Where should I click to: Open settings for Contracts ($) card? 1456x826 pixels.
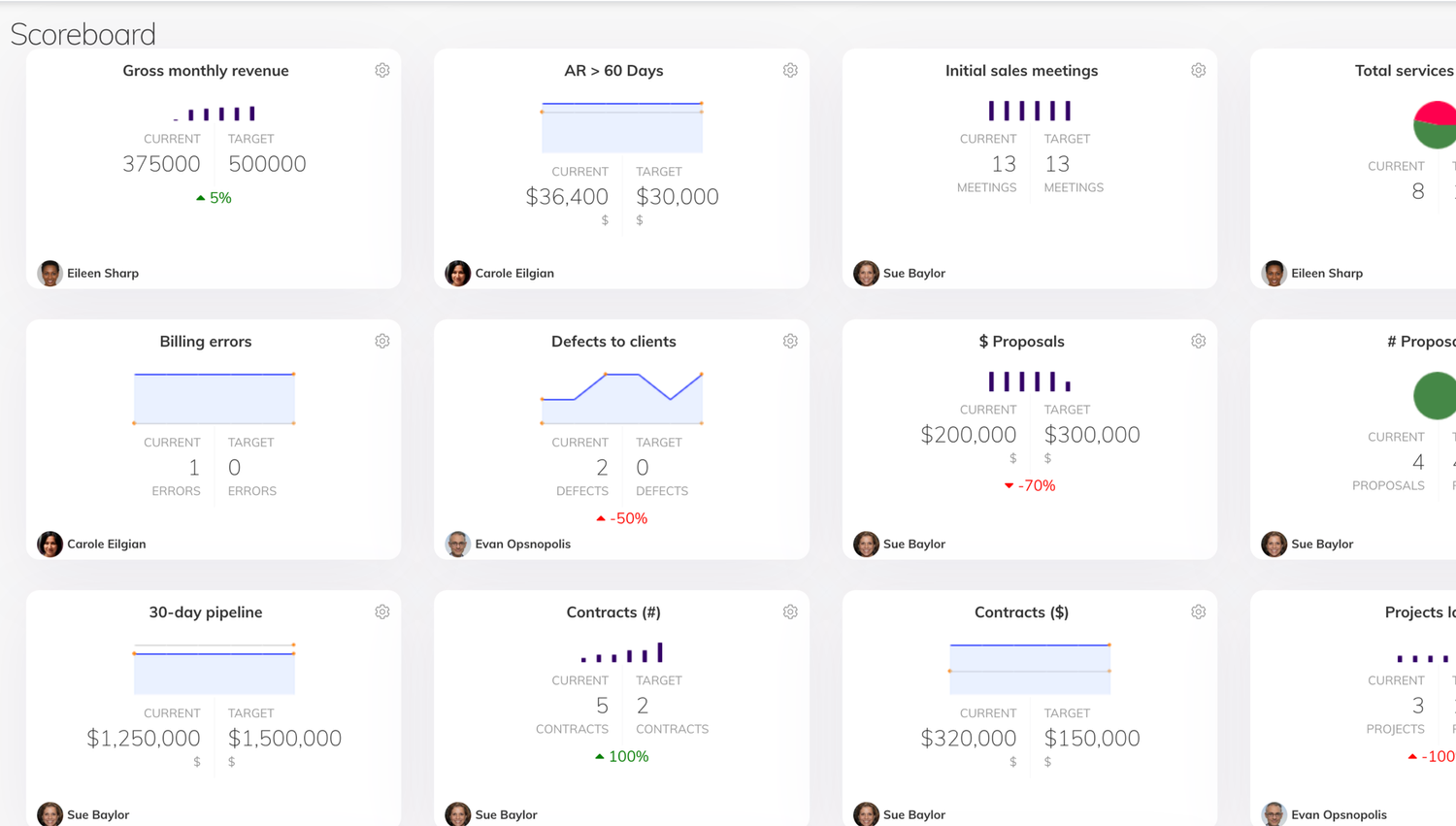tap(1198, 611)
